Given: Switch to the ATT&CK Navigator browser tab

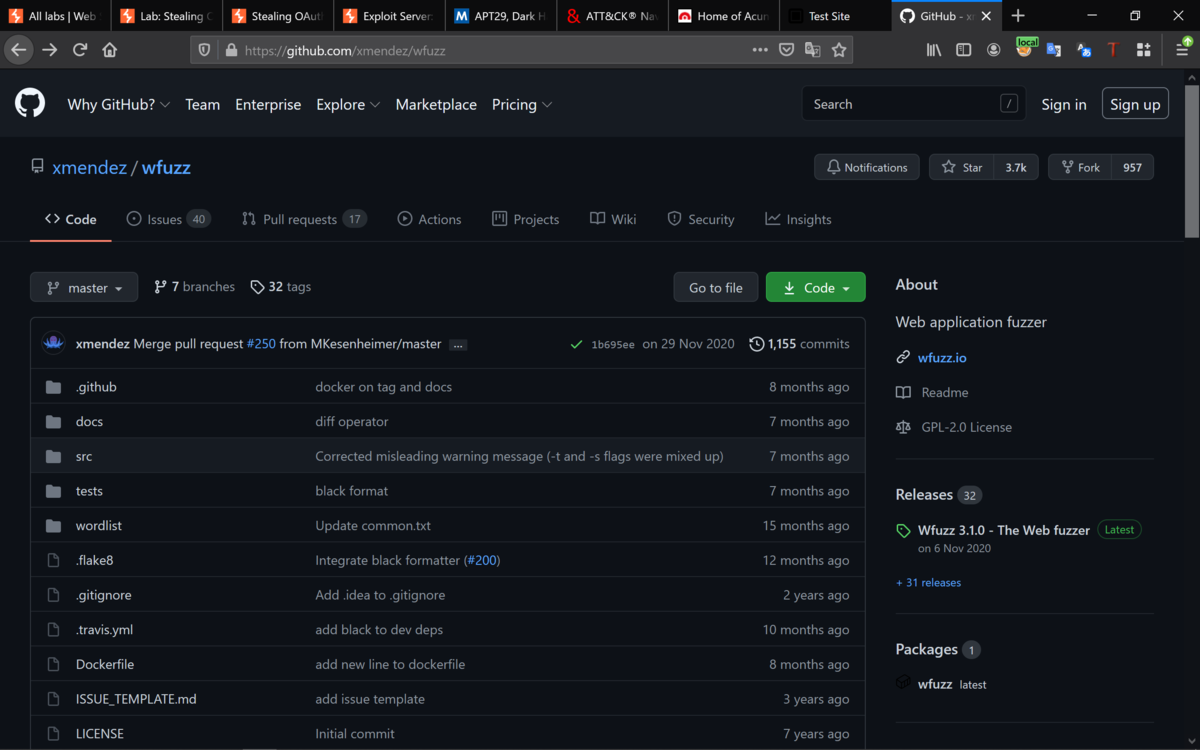Looking at the screenshot, I should [610, 16].
